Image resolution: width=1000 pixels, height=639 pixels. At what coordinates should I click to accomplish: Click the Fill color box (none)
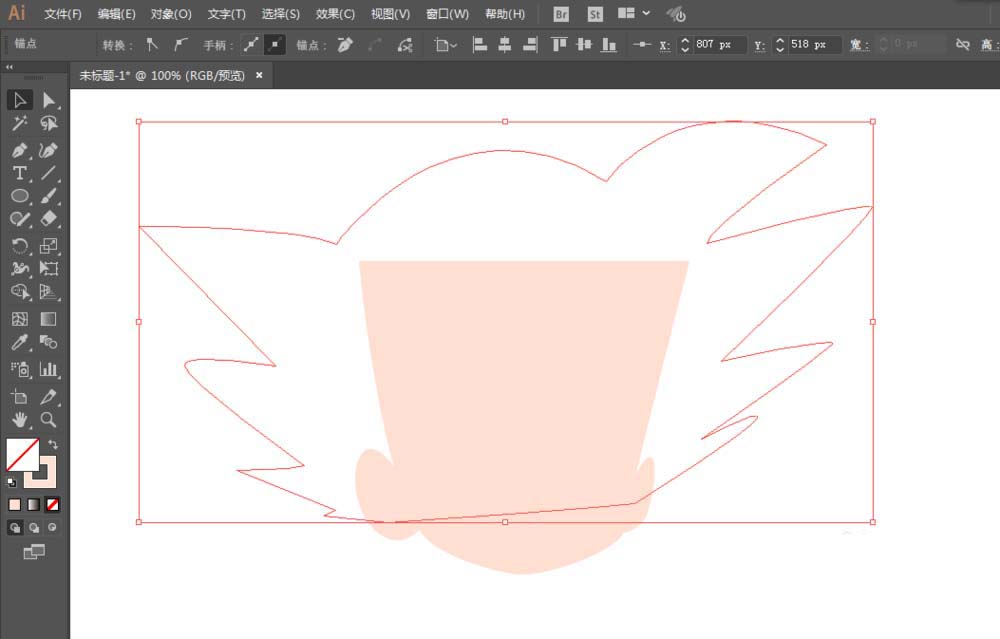pos(21,455)
